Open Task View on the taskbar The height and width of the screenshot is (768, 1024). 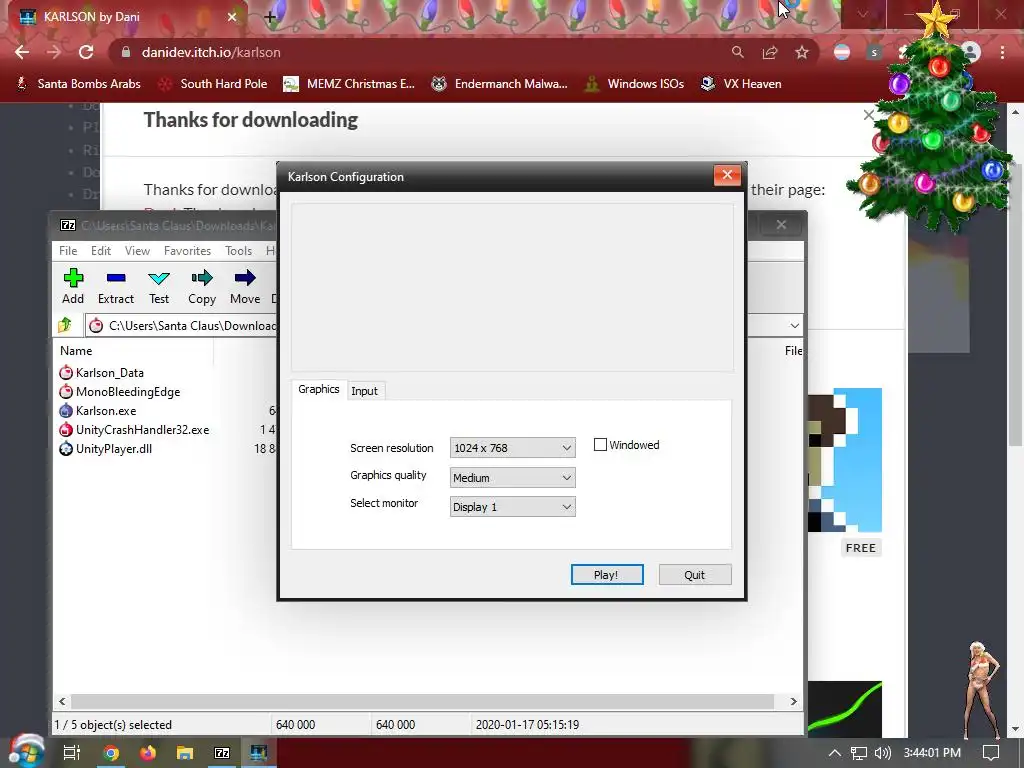click(x=71, y=753)
